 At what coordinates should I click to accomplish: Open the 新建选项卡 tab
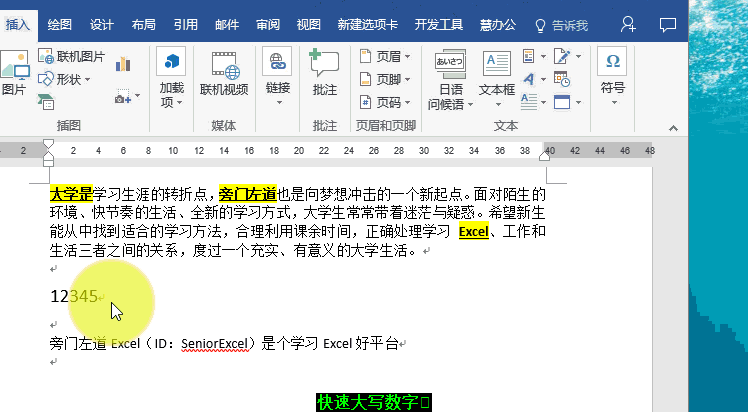point(367,25)
